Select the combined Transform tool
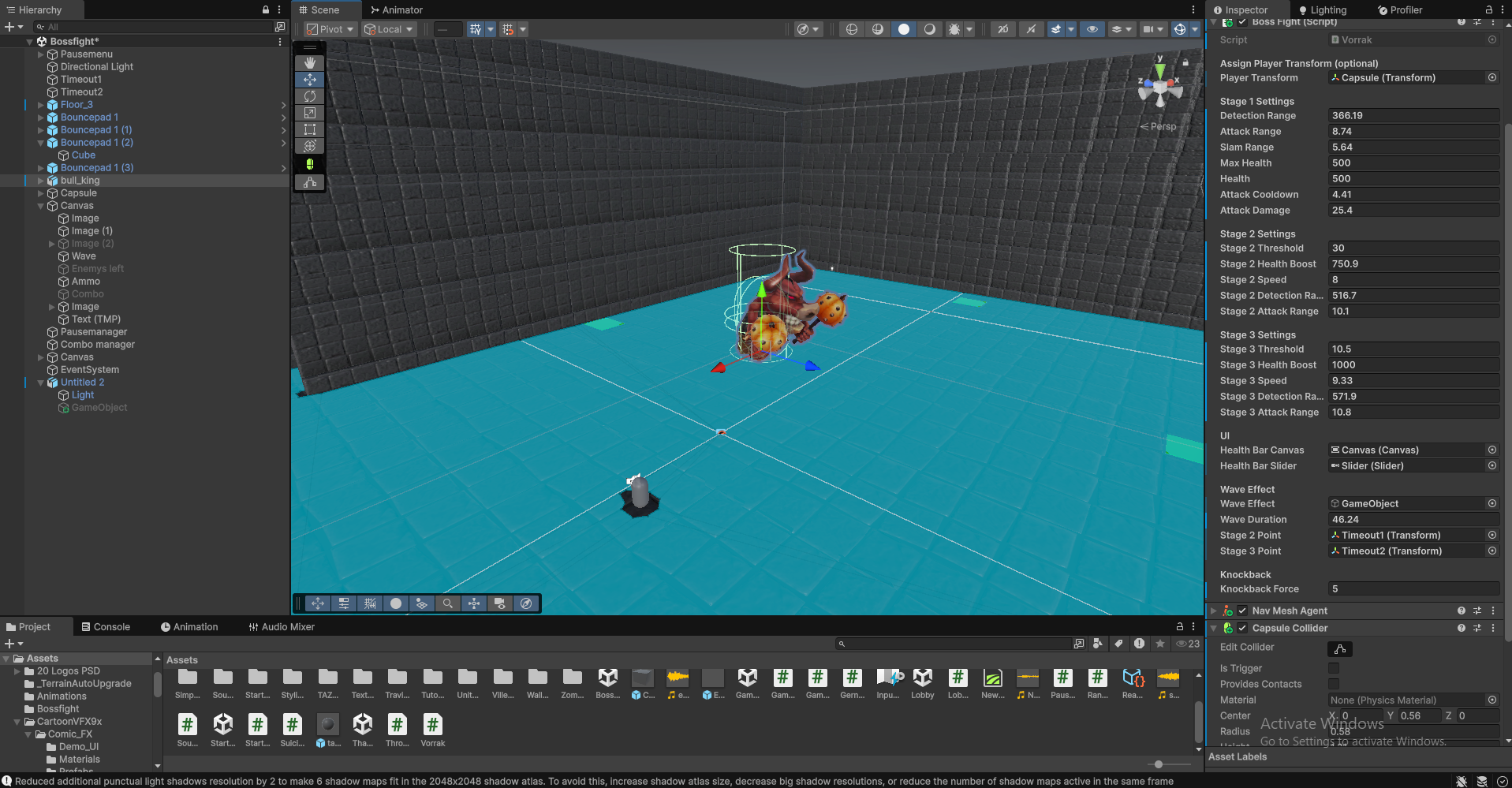This screenshot has width=1512, height=788. click(x=310, y=146)
